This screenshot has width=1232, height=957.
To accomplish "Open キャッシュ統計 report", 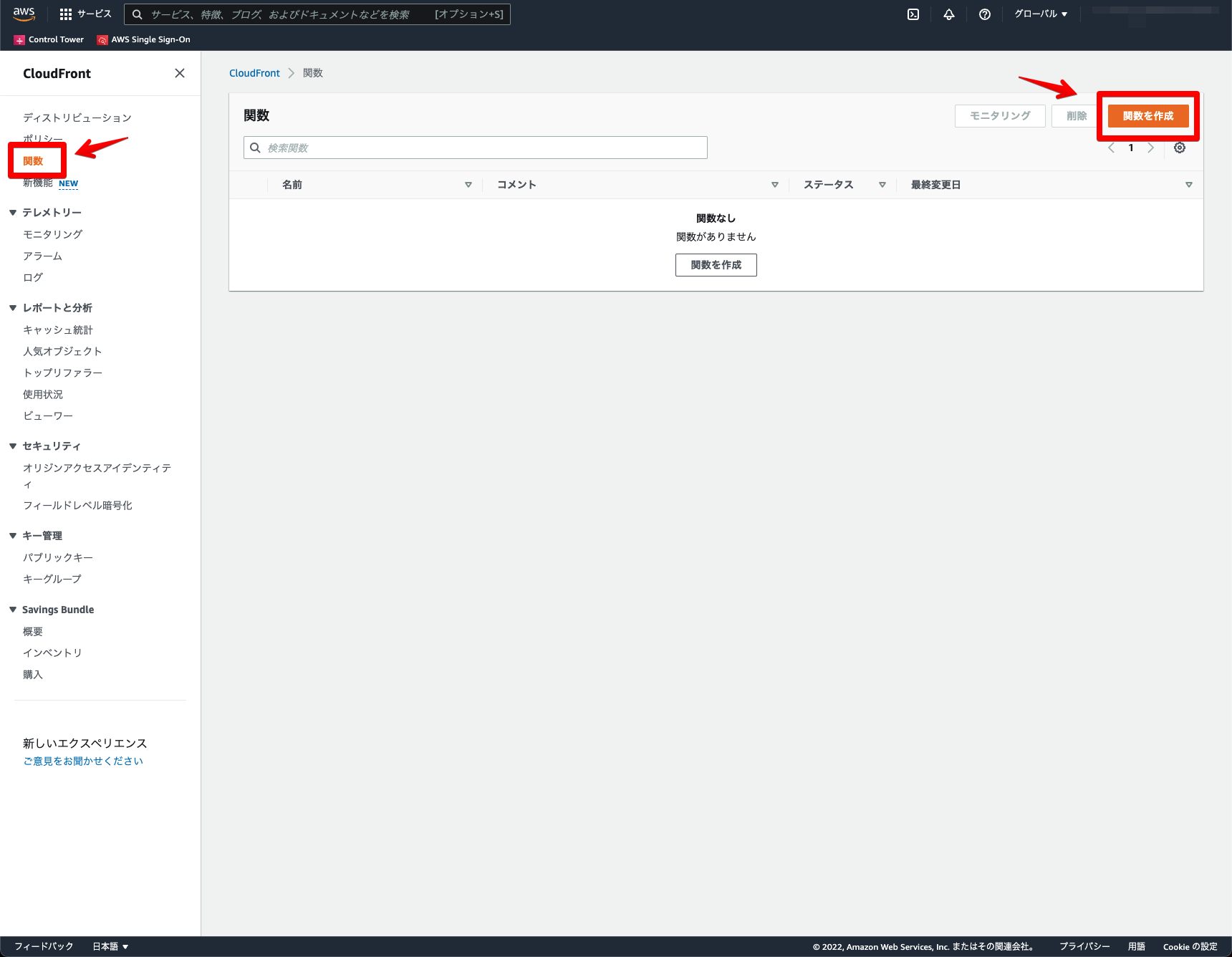I will (x=58, y=330).
